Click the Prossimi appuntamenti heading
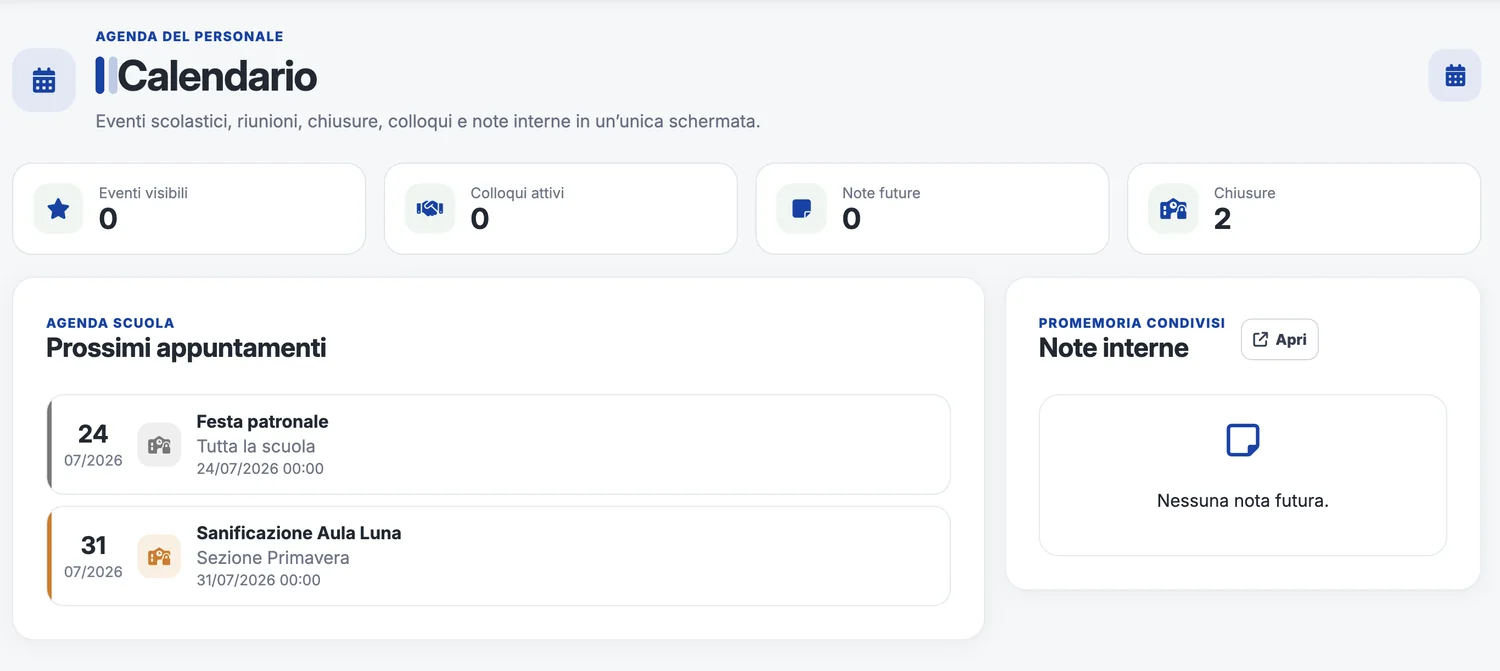Image resolution: width=1500 pixels, height=671 pixels. (186, 348)
